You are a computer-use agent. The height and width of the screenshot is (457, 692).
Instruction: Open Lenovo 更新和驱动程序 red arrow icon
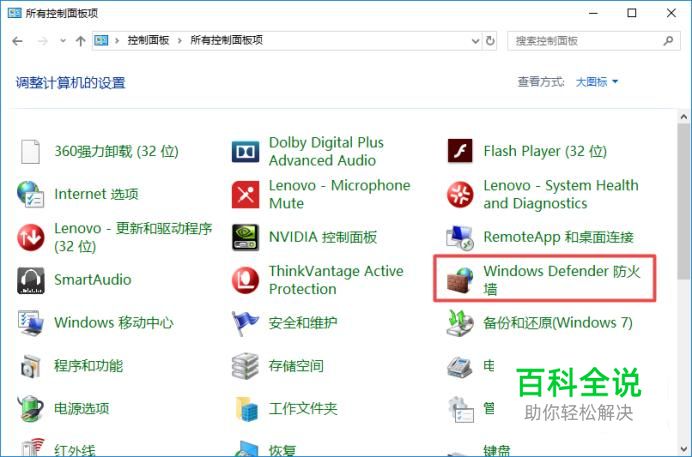[x=30, y=237]
